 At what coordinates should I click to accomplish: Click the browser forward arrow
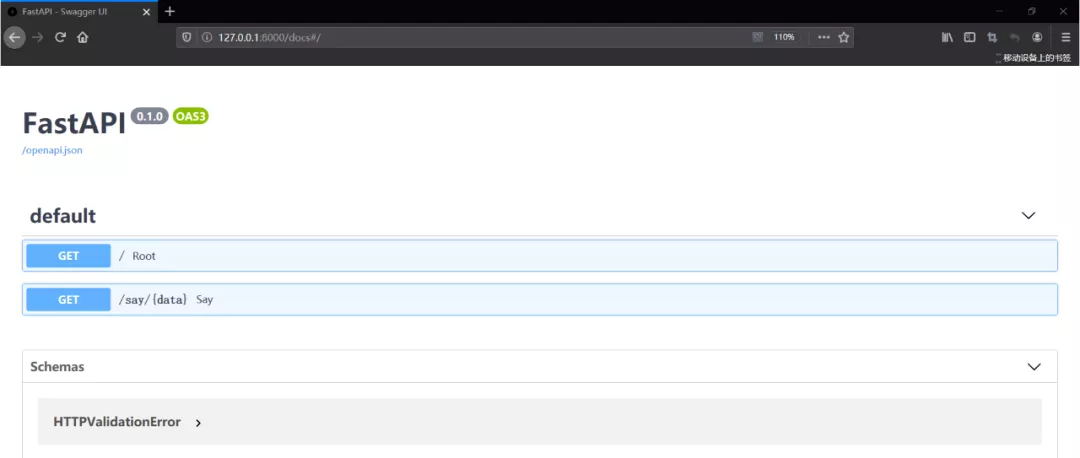38,37
